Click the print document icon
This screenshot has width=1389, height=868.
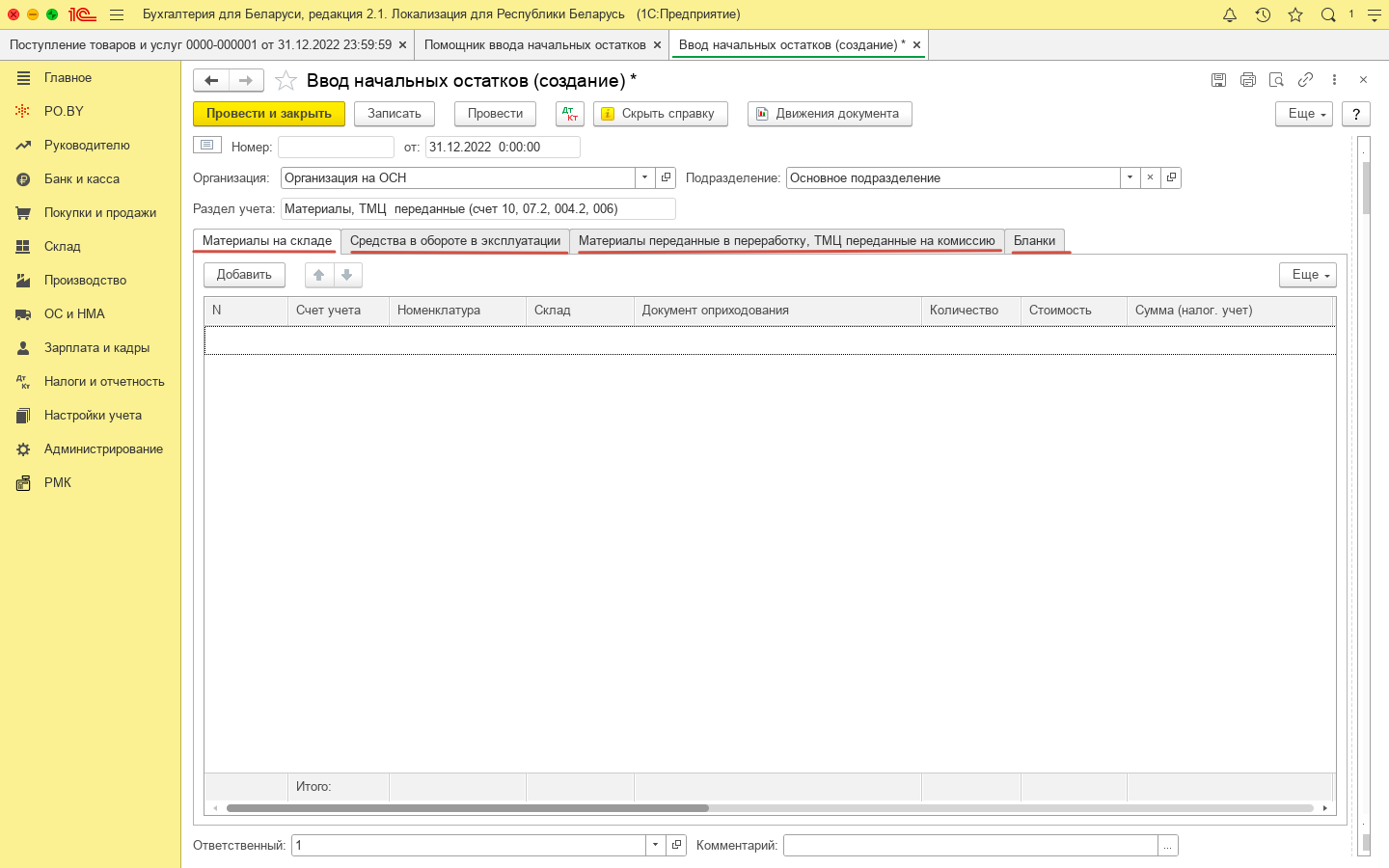(x=1247, y=80)
